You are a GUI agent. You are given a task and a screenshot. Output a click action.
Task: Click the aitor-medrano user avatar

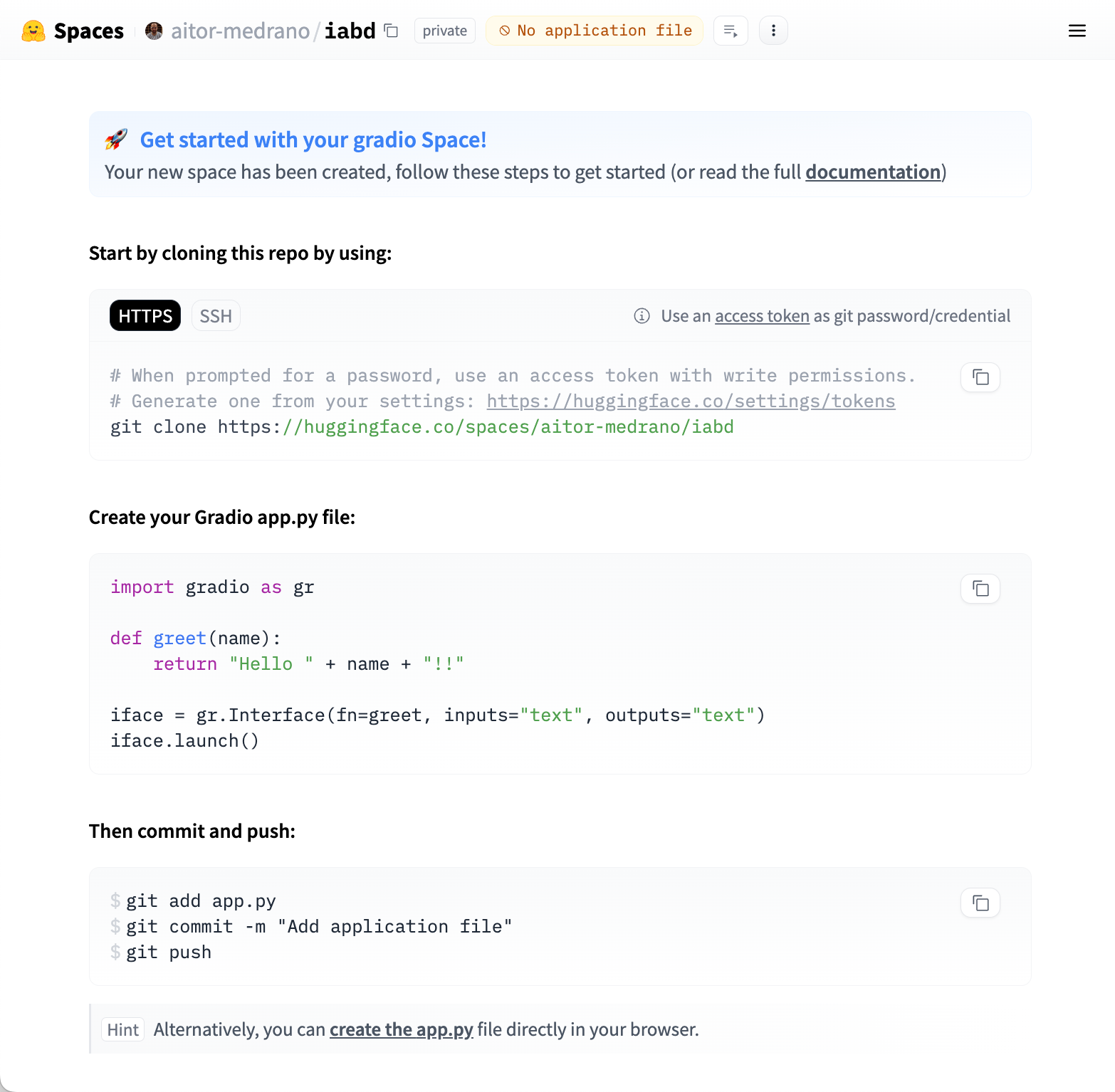154,31
